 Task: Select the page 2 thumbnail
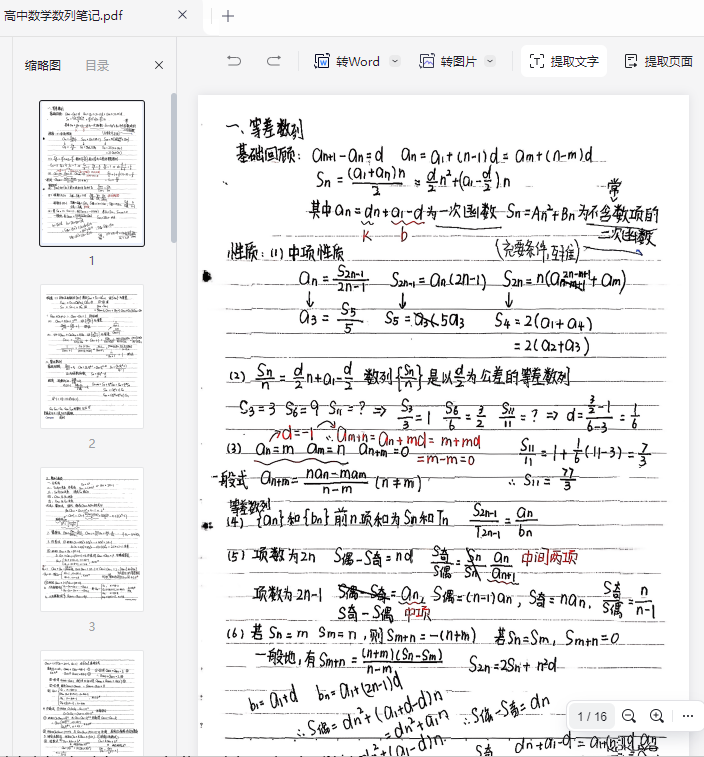(92, 356)
